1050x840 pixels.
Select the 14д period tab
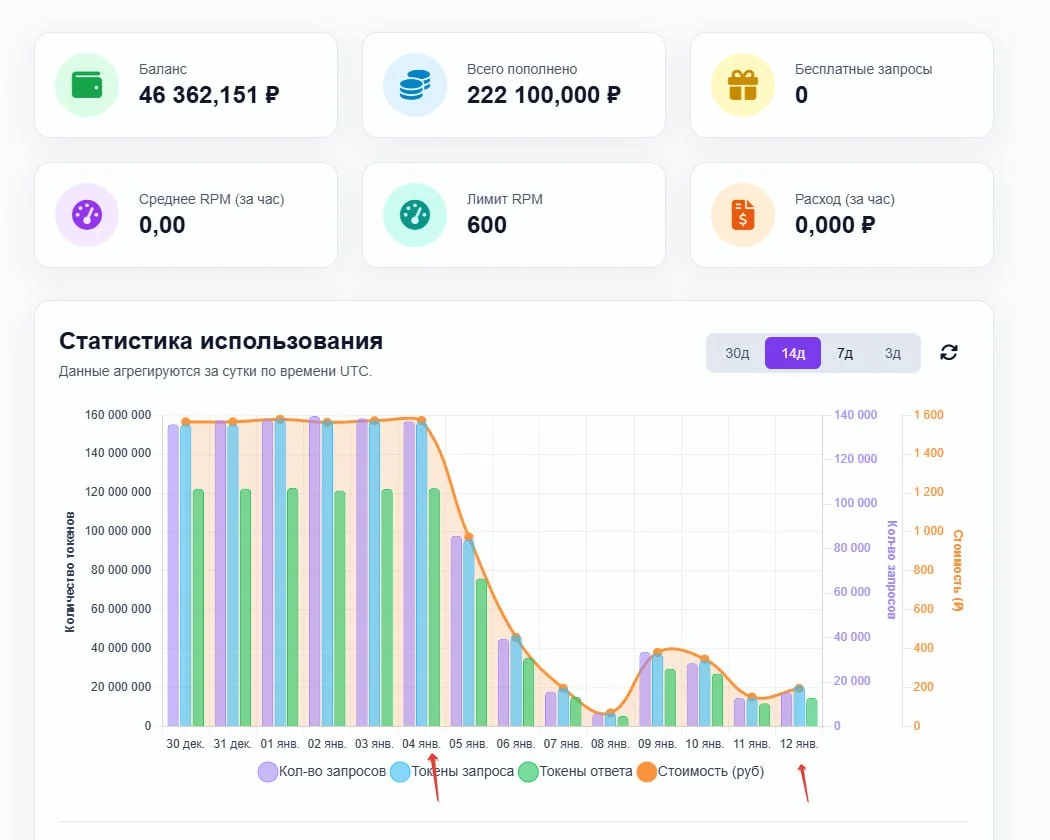pos(793,353)
